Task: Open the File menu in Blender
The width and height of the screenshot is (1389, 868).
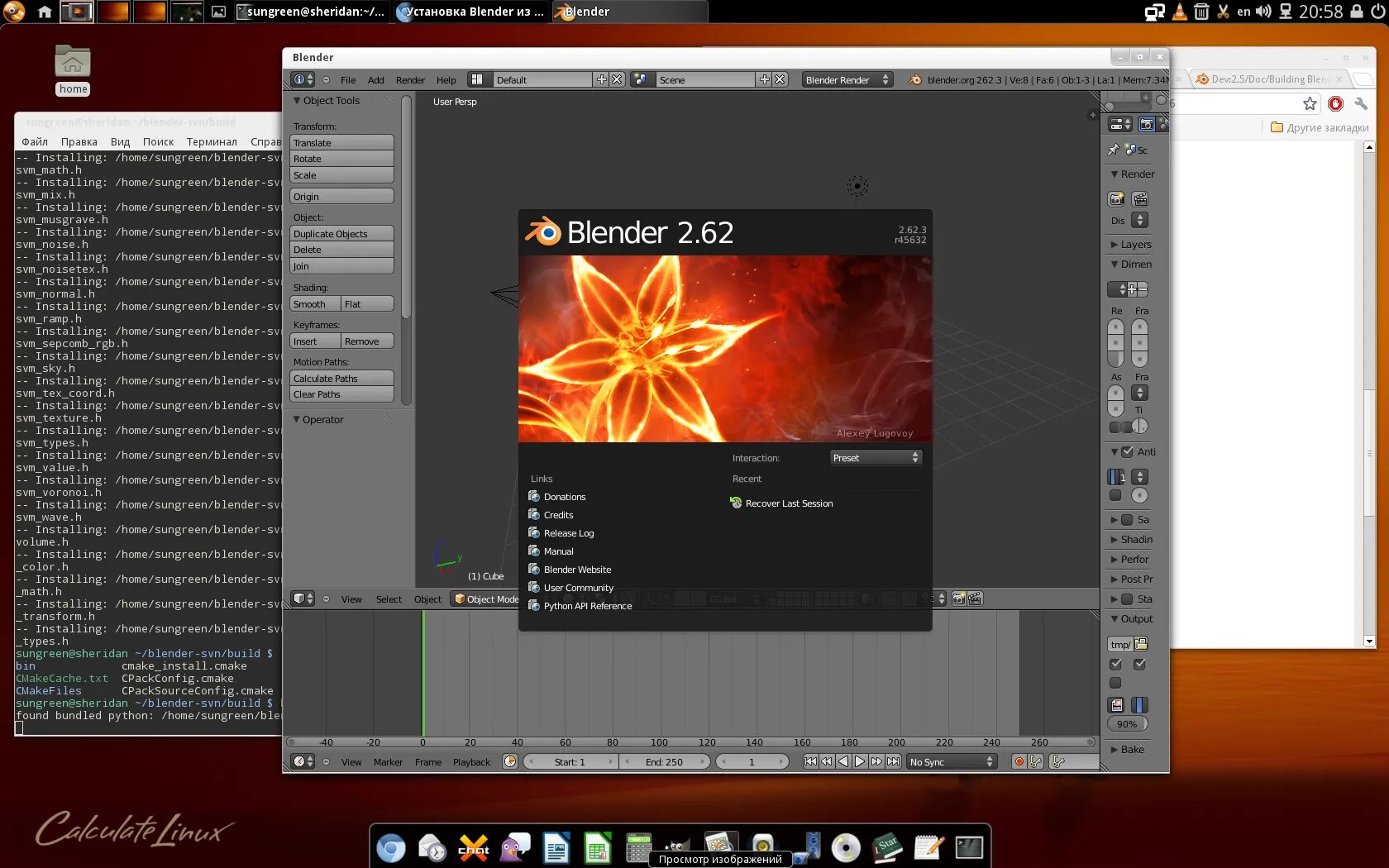Action: [347, 79]
